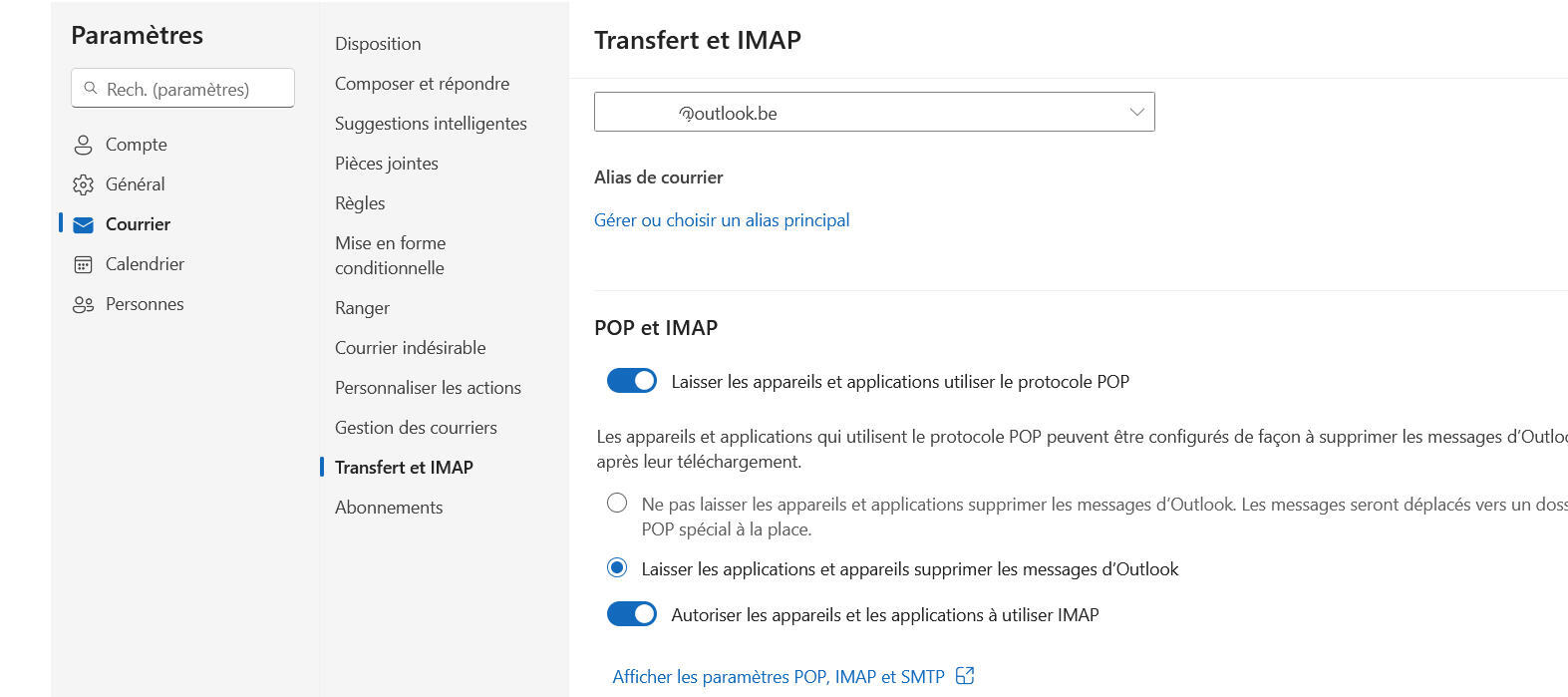The width and height of the screenshot is (1568, 697).
Task: Click the external link icon beside SMTP
Action: pos(964,676)
